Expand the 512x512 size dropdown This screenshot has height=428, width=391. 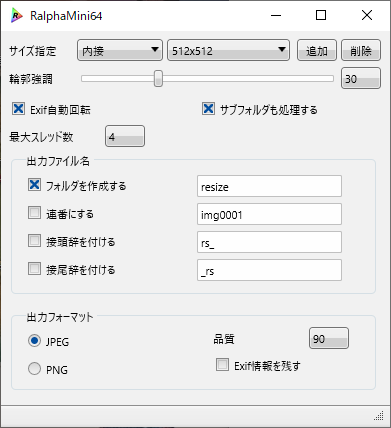point(228,50)
